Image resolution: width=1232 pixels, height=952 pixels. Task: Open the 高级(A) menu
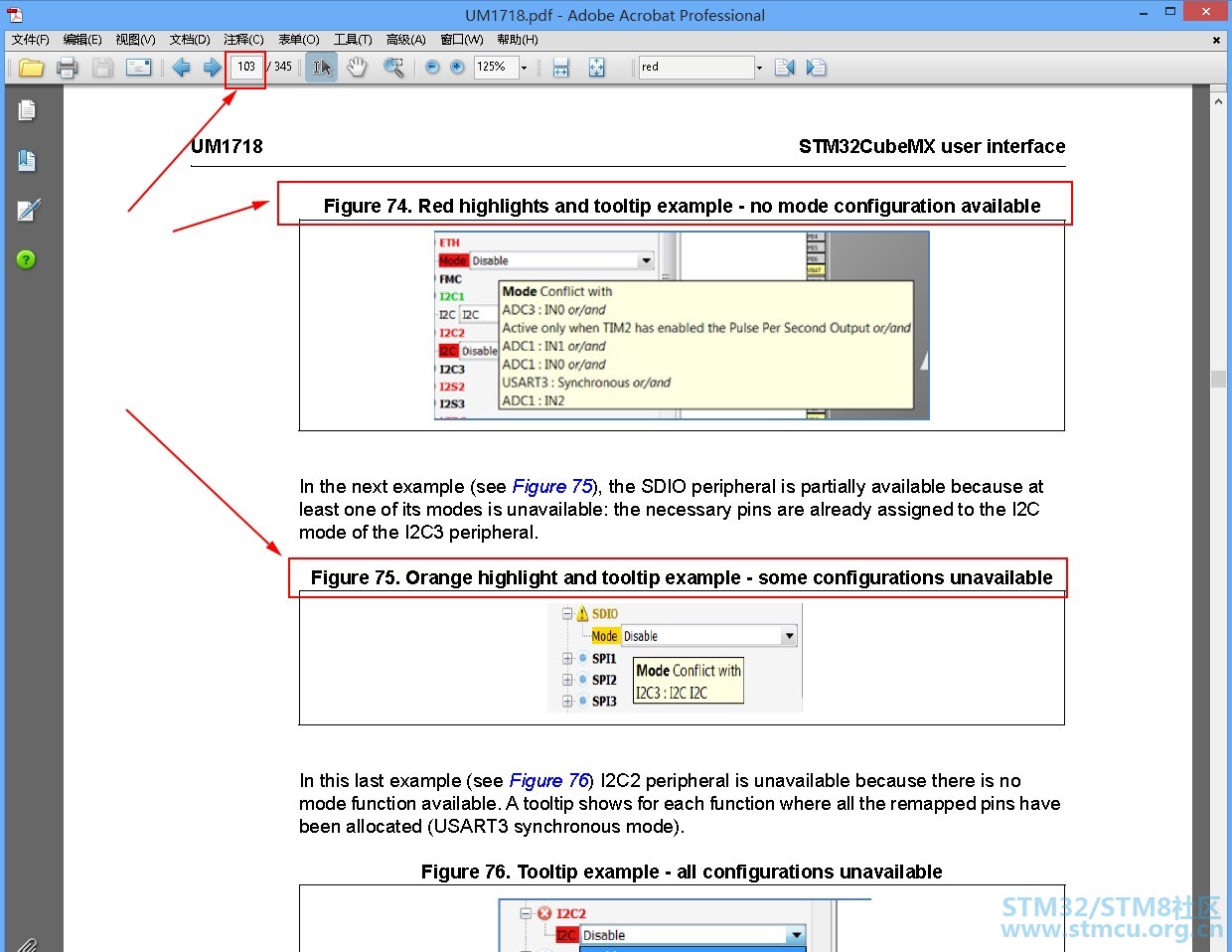[405, 40]
